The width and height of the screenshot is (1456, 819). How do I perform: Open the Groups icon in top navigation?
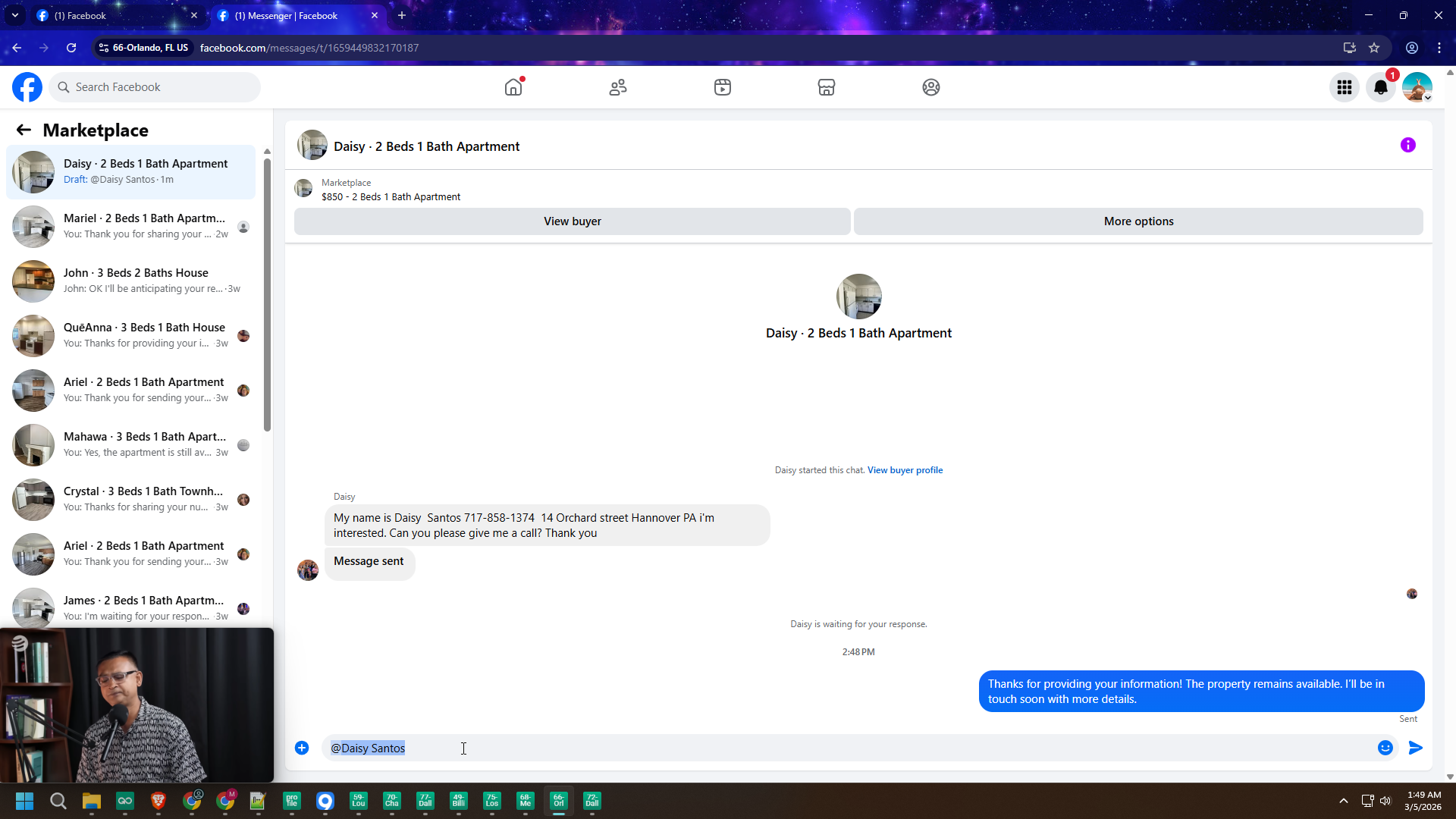pyautogui.click(x=931, y=87)
